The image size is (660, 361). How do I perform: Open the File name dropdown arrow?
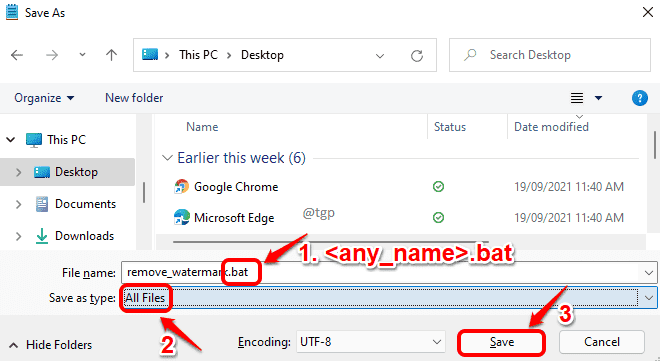point(649,273)
